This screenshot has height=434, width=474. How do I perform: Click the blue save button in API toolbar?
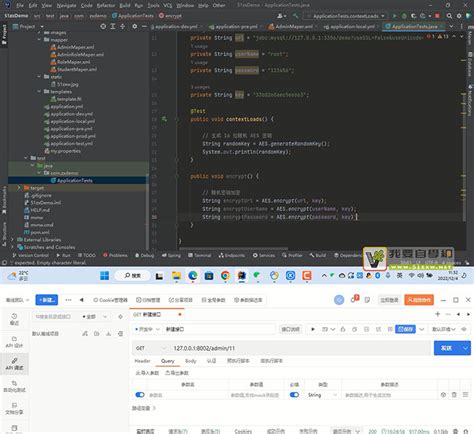(405, 329)
